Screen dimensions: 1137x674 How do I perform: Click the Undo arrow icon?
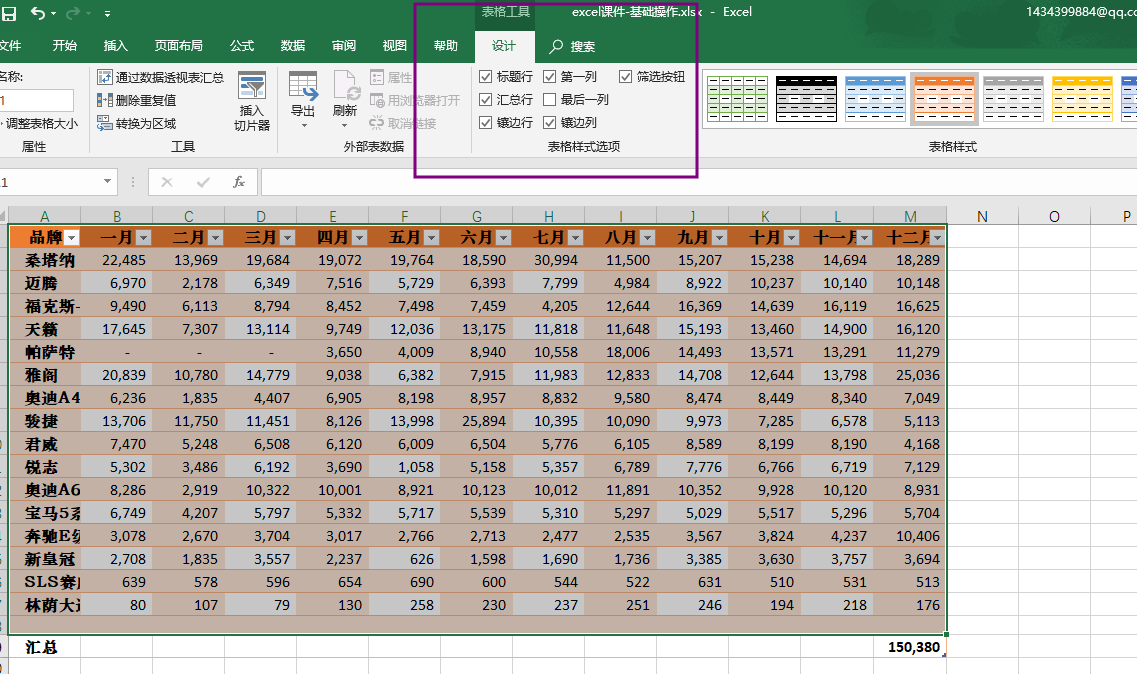(38, 13)
